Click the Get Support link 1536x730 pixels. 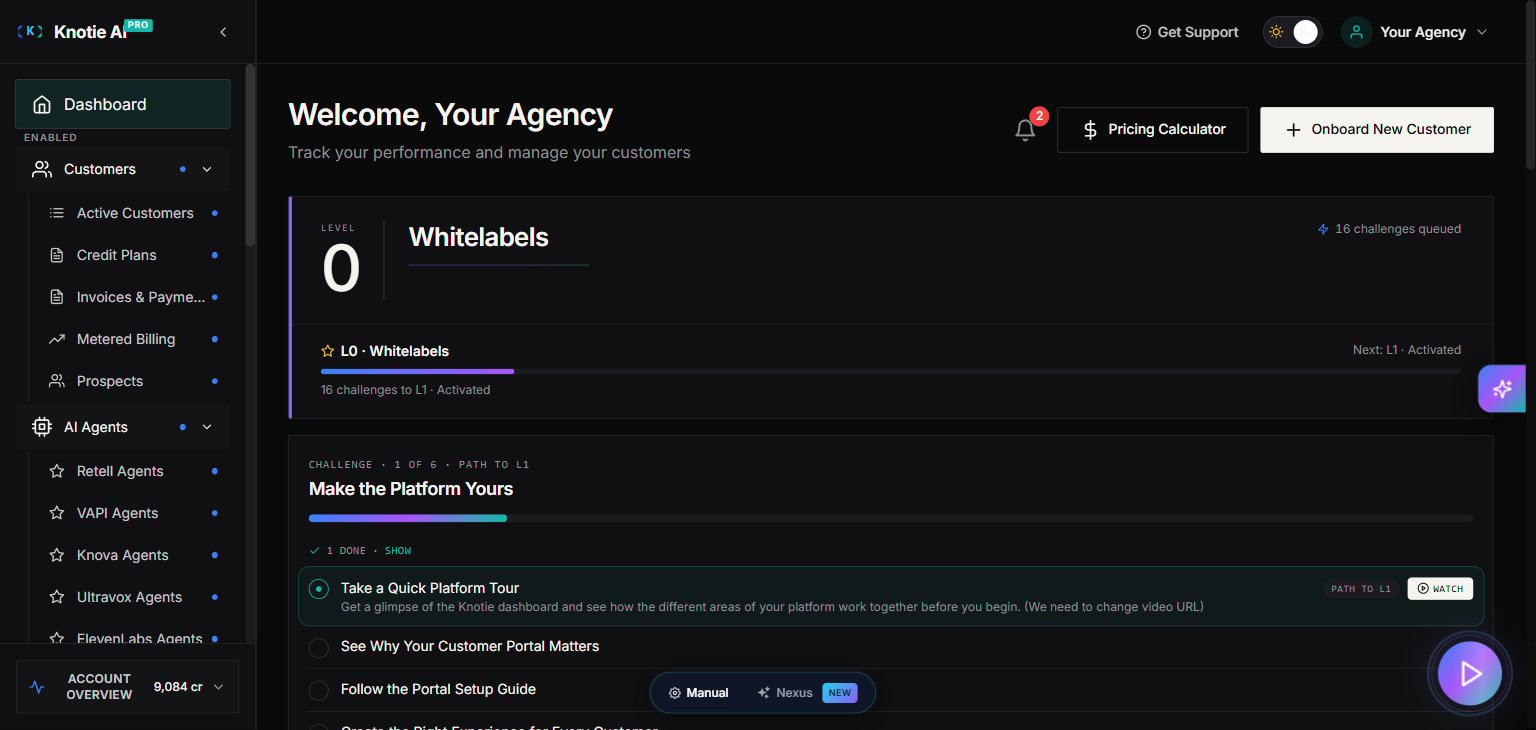tap(1187, 32)
